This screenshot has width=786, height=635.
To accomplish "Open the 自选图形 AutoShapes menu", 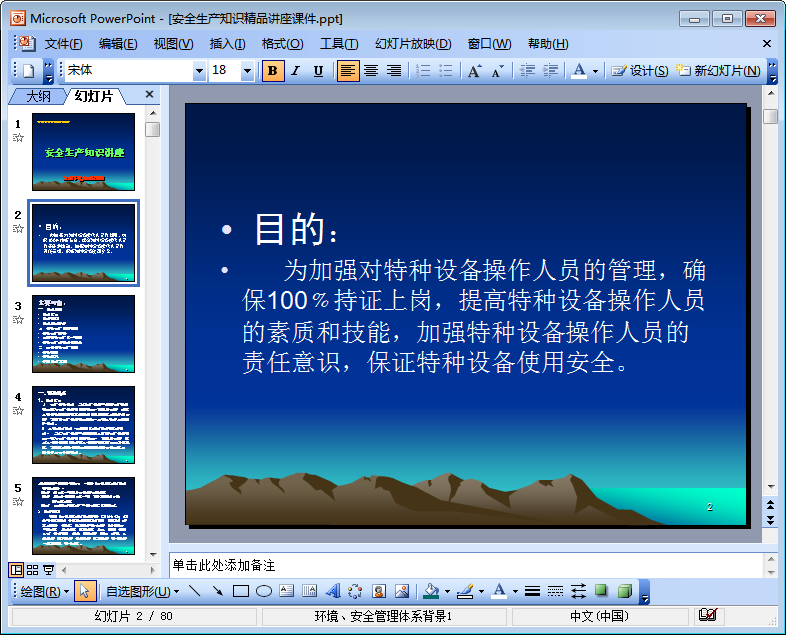I will (x=142, y=591).
